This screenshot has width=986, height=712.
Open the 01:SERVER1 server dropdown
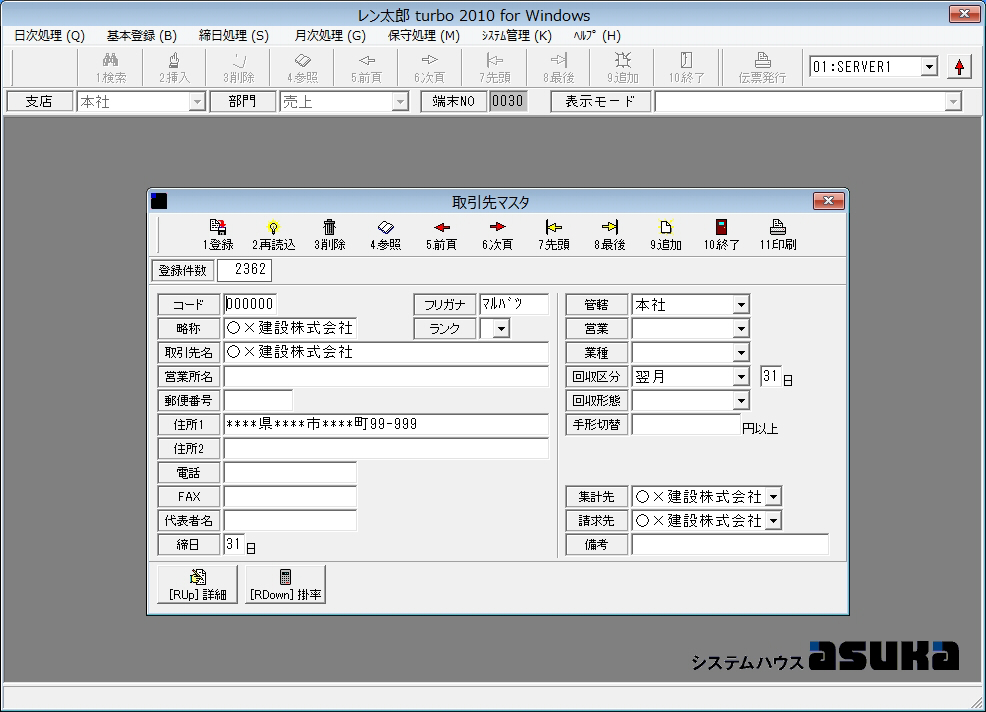click(x=929, y=67)
